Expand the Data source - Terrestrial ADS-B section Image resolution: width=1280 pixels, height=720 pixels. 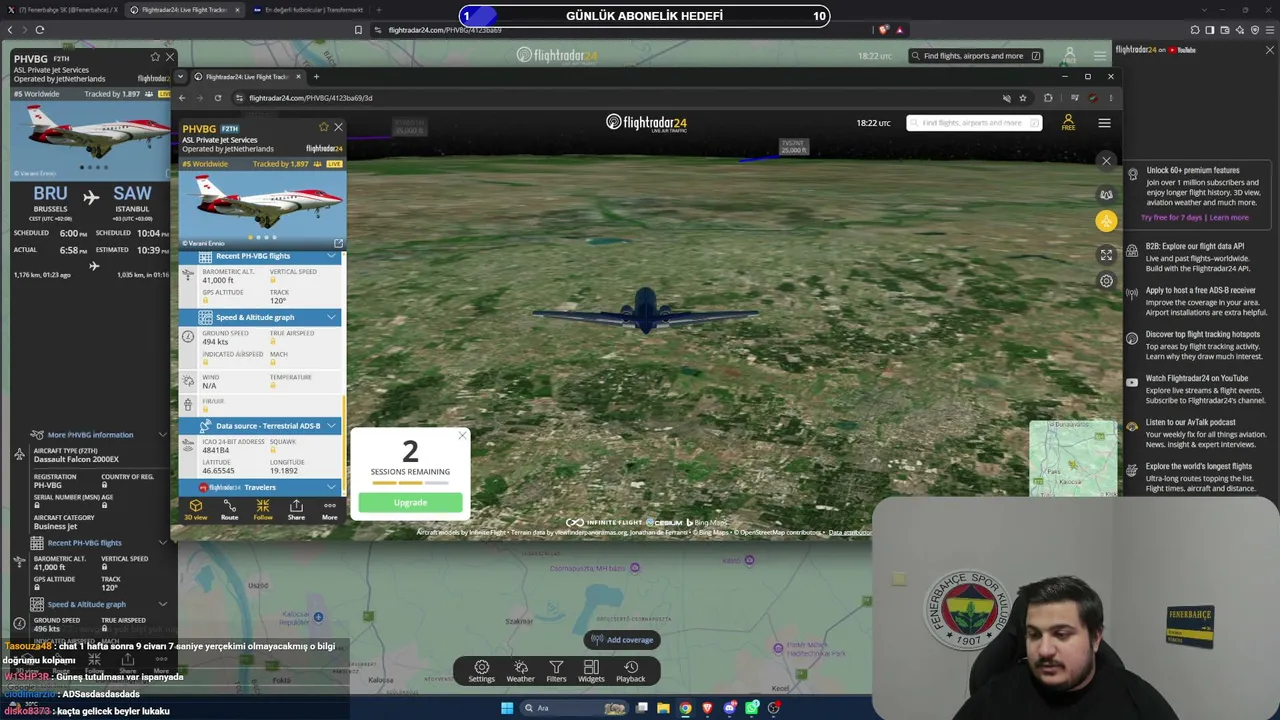(262, 426)
